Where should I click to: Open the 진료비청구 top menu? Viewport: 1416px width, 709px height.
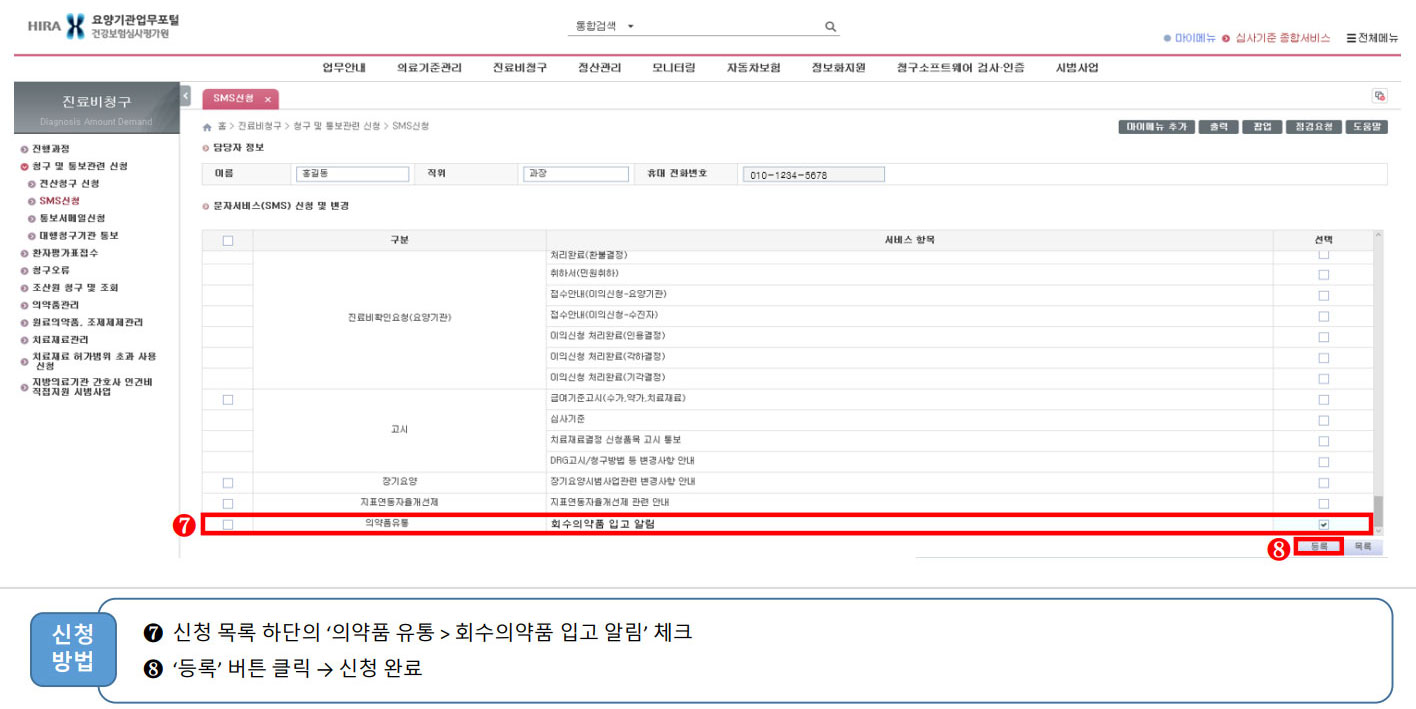tap(519, 68)
